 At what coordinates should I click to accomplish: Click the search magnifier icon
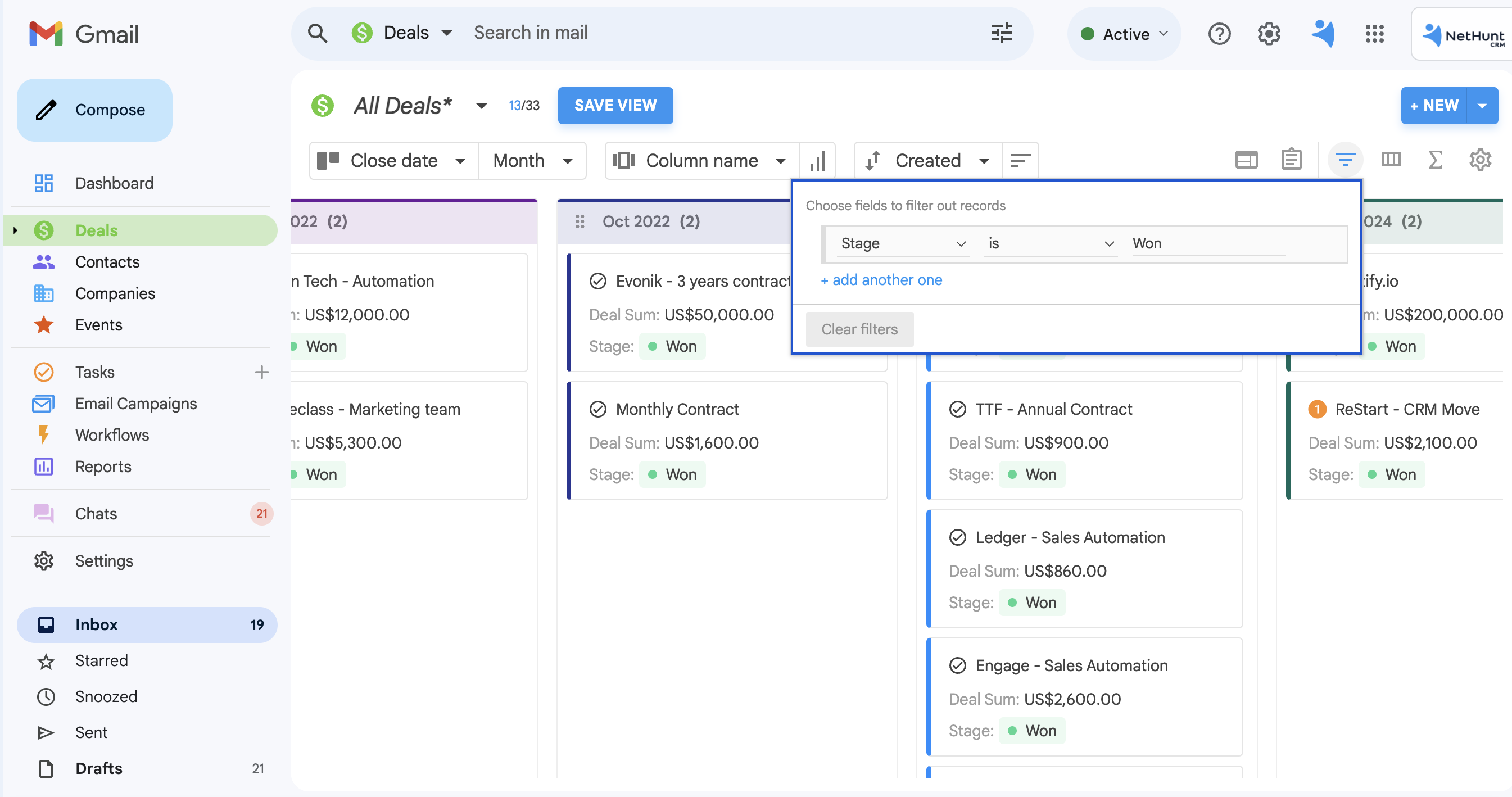click(317, 33)
